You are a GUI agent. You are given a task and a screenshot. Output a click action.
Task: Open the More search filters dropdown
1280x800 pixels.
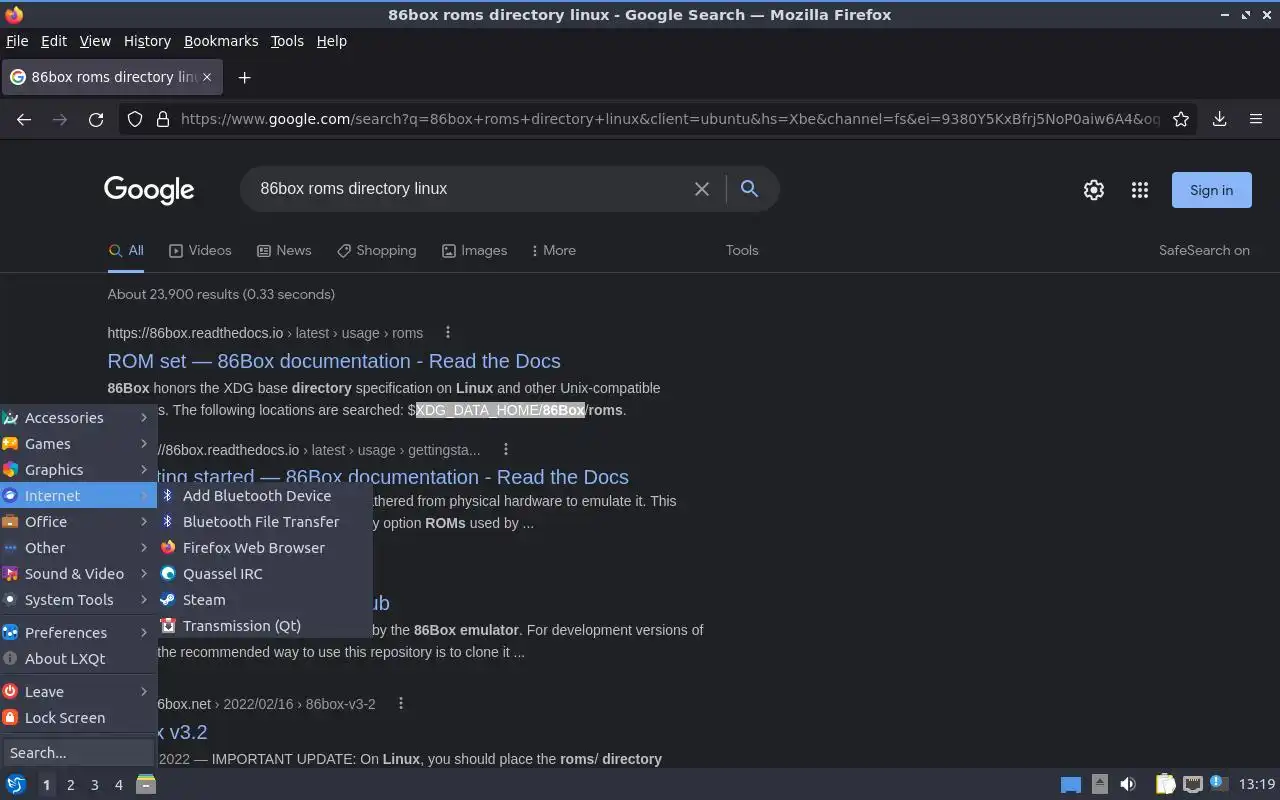[553, 251]
